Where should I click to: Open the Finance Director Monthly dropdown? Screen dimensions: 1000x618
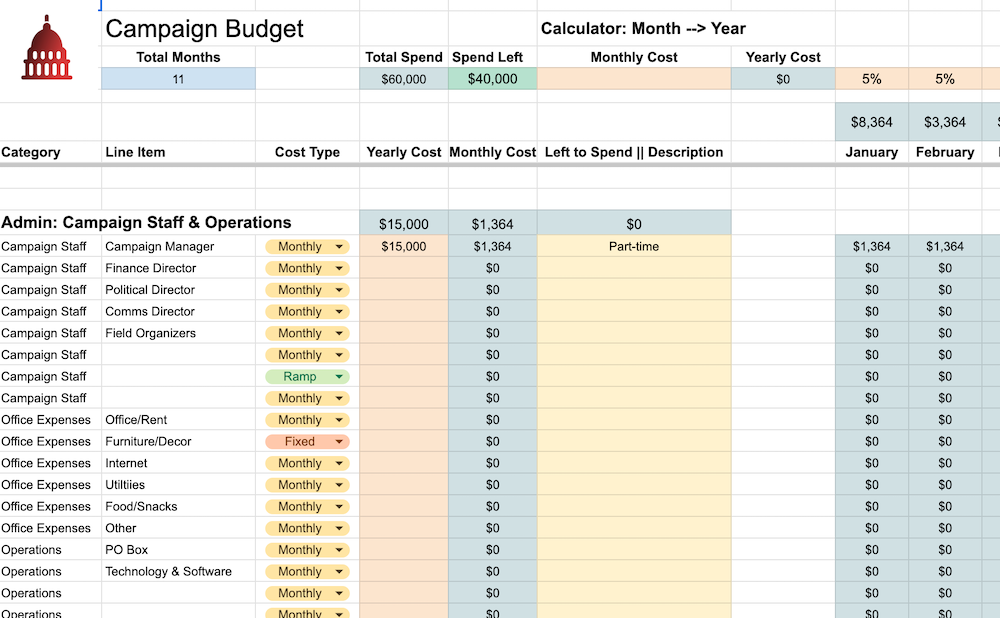tap(306, 268)
